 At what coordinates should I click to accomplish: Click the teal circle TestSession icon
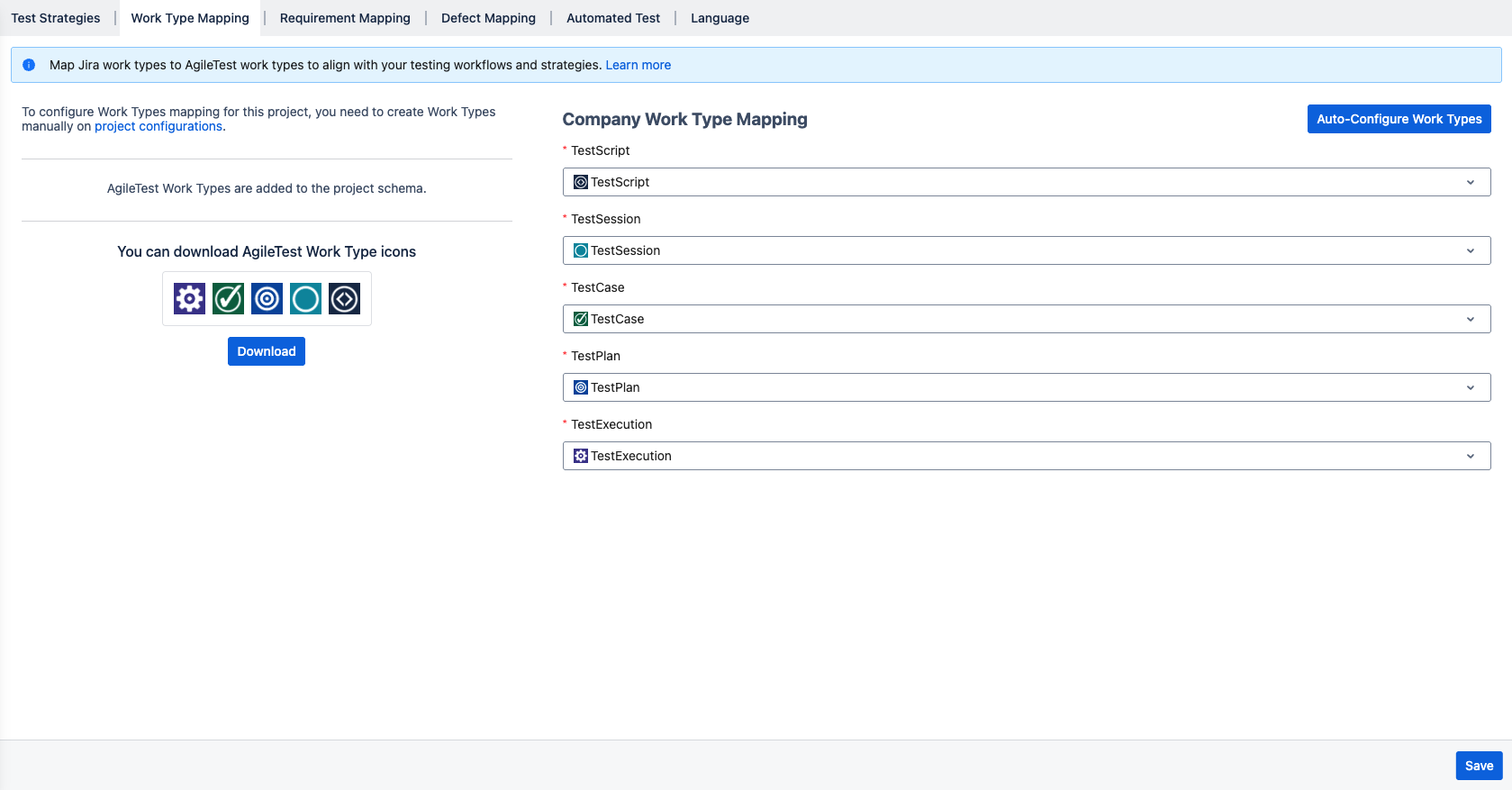(305, 298)
